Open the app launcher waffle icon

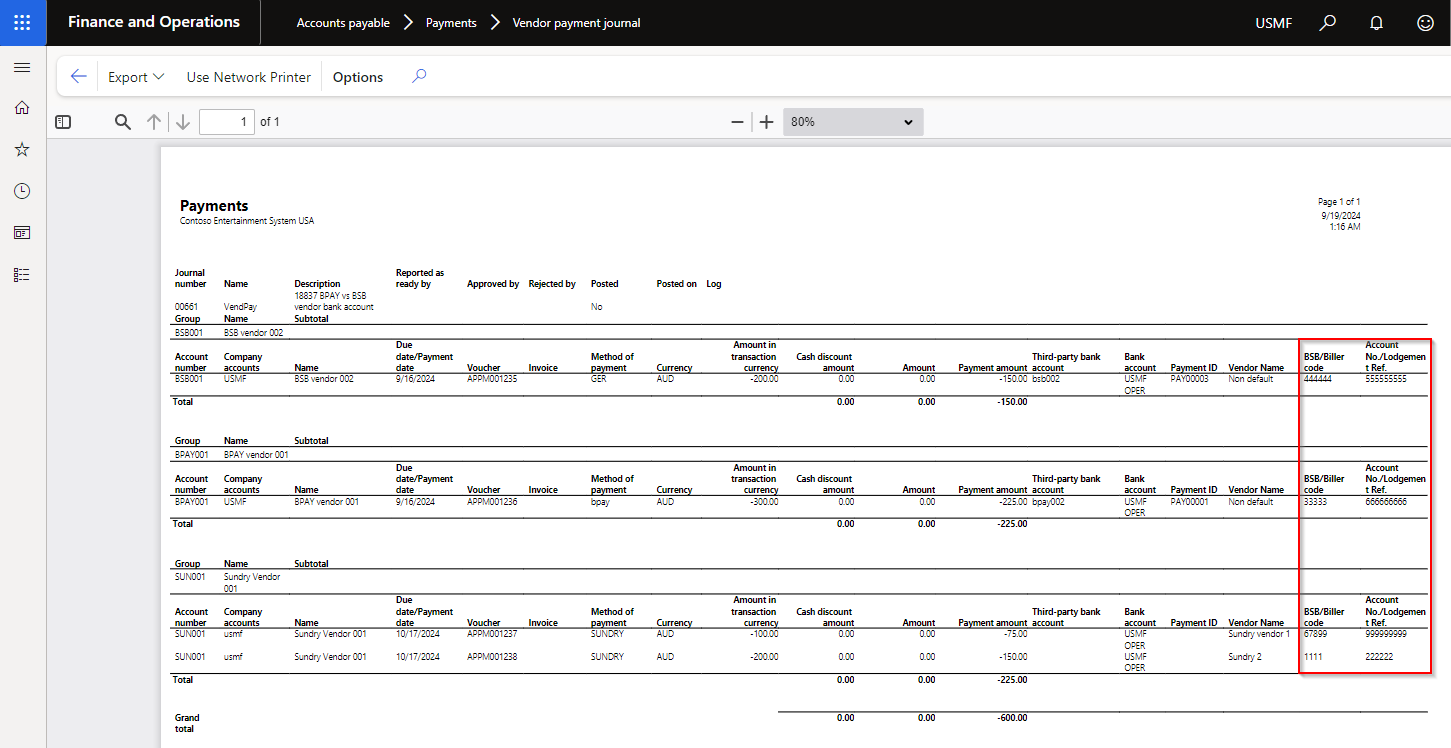tap(22, 22)
